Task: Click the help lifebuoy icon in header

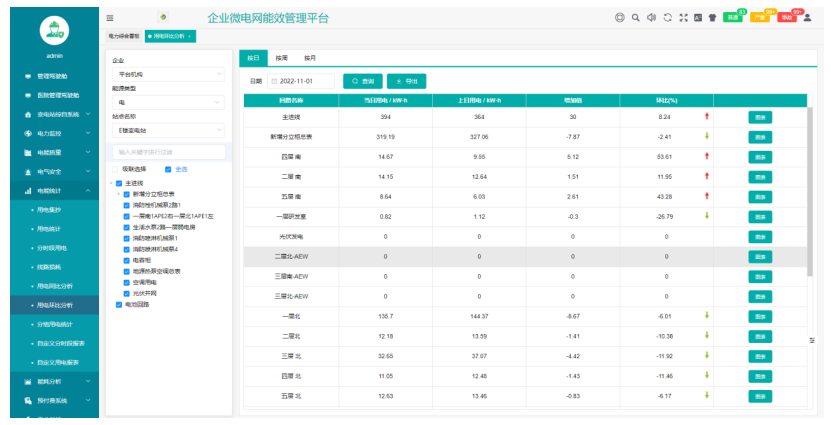Action: tap(620, 17)
